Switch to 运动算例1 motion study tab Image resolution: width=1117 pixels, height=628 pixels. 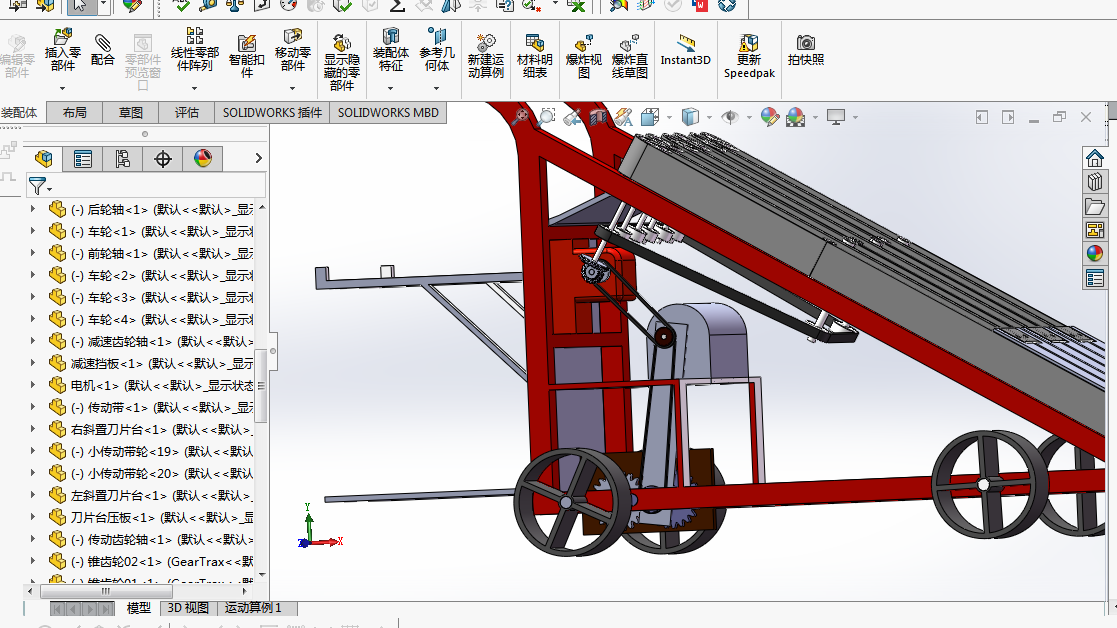click(x=253, y=608)
